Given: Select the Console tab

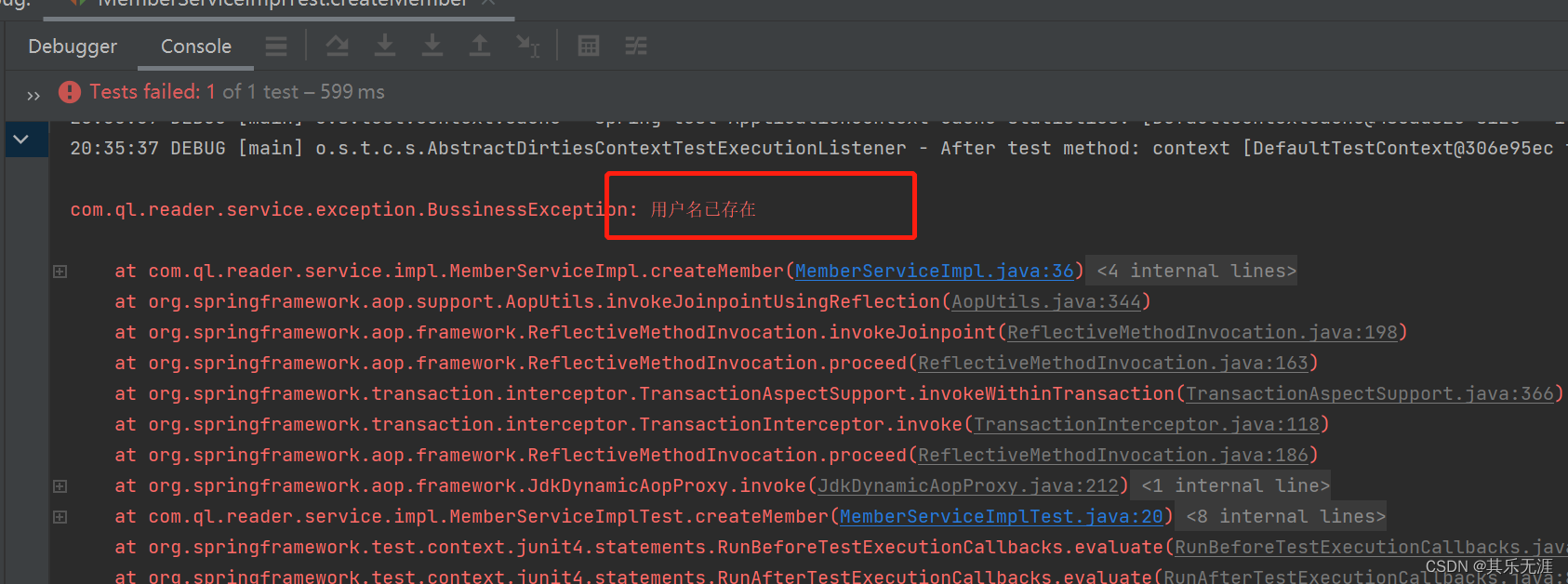Looking at the screenshot, I should 196,46.
